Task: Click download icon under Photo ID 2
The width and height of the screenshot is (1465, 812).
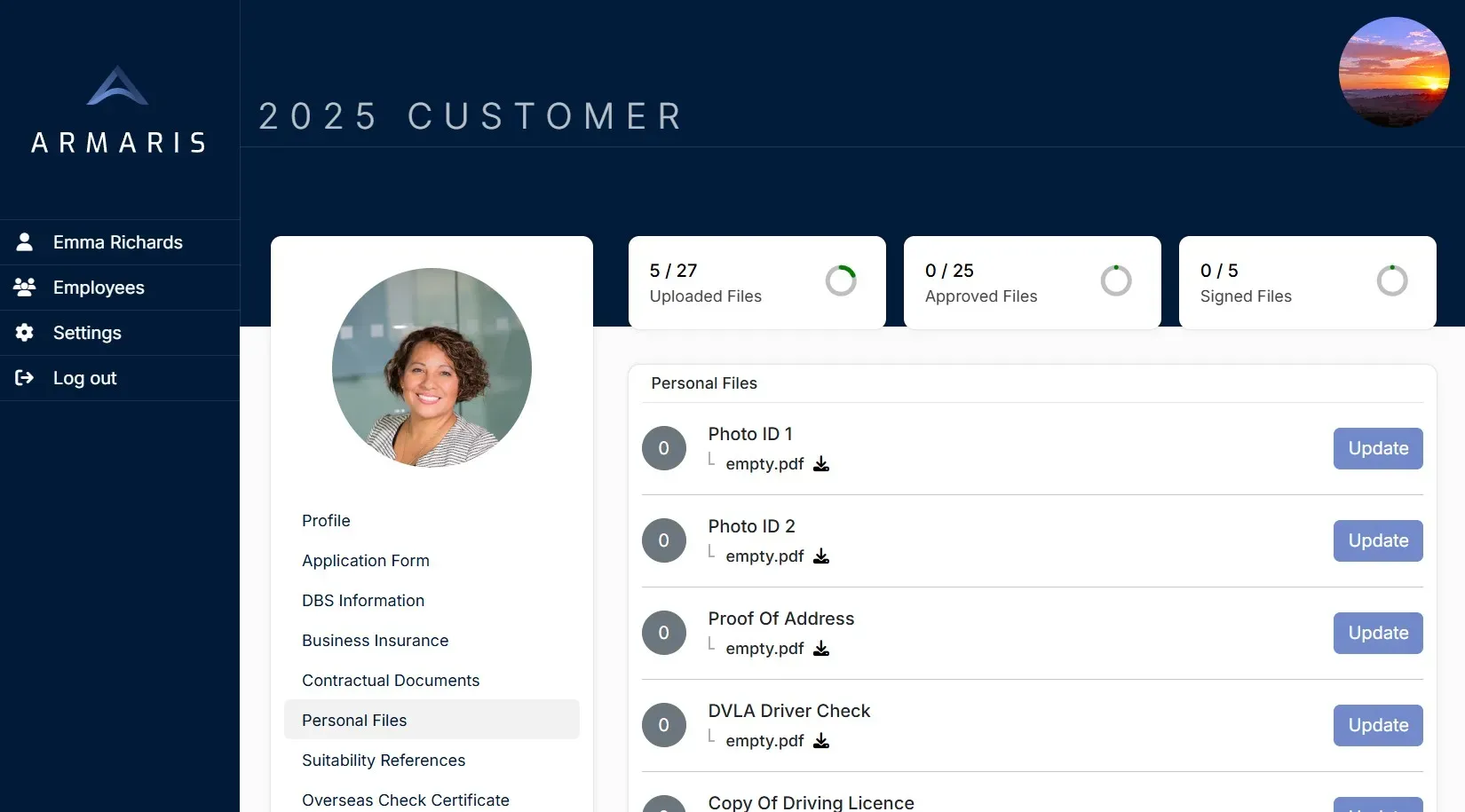Action: pyautogui.click(x=821, y=556)
